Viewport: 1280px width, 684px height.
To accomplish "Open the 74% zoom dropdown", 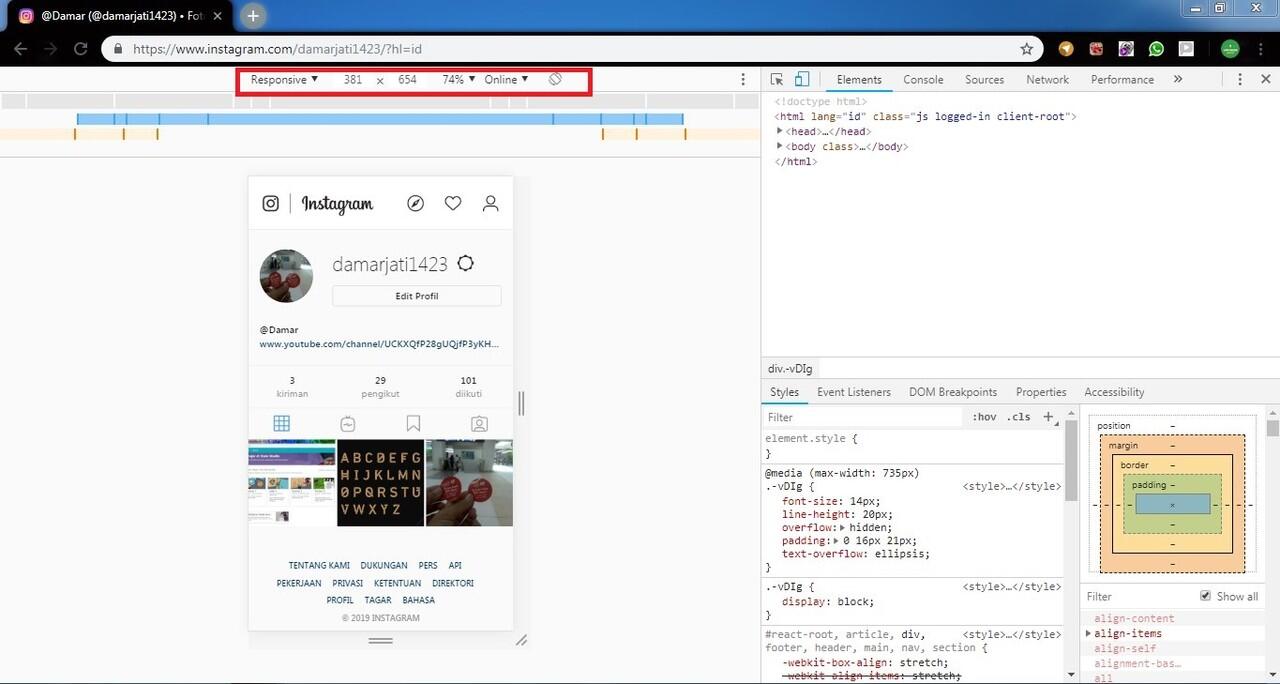I will coord(459,79).
